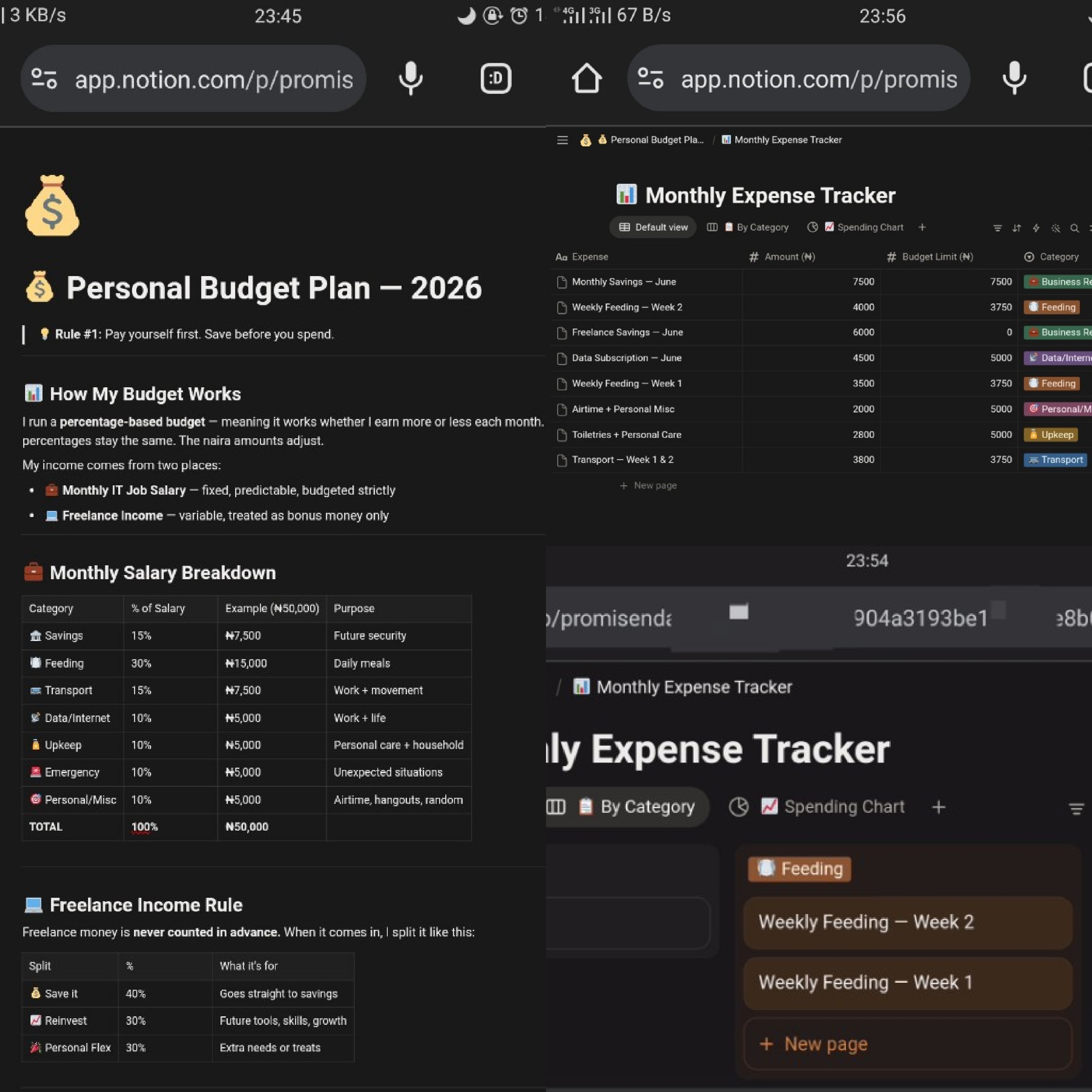
Task: Open automations via the lightning bolt icon
Action: pos(1036,228)
